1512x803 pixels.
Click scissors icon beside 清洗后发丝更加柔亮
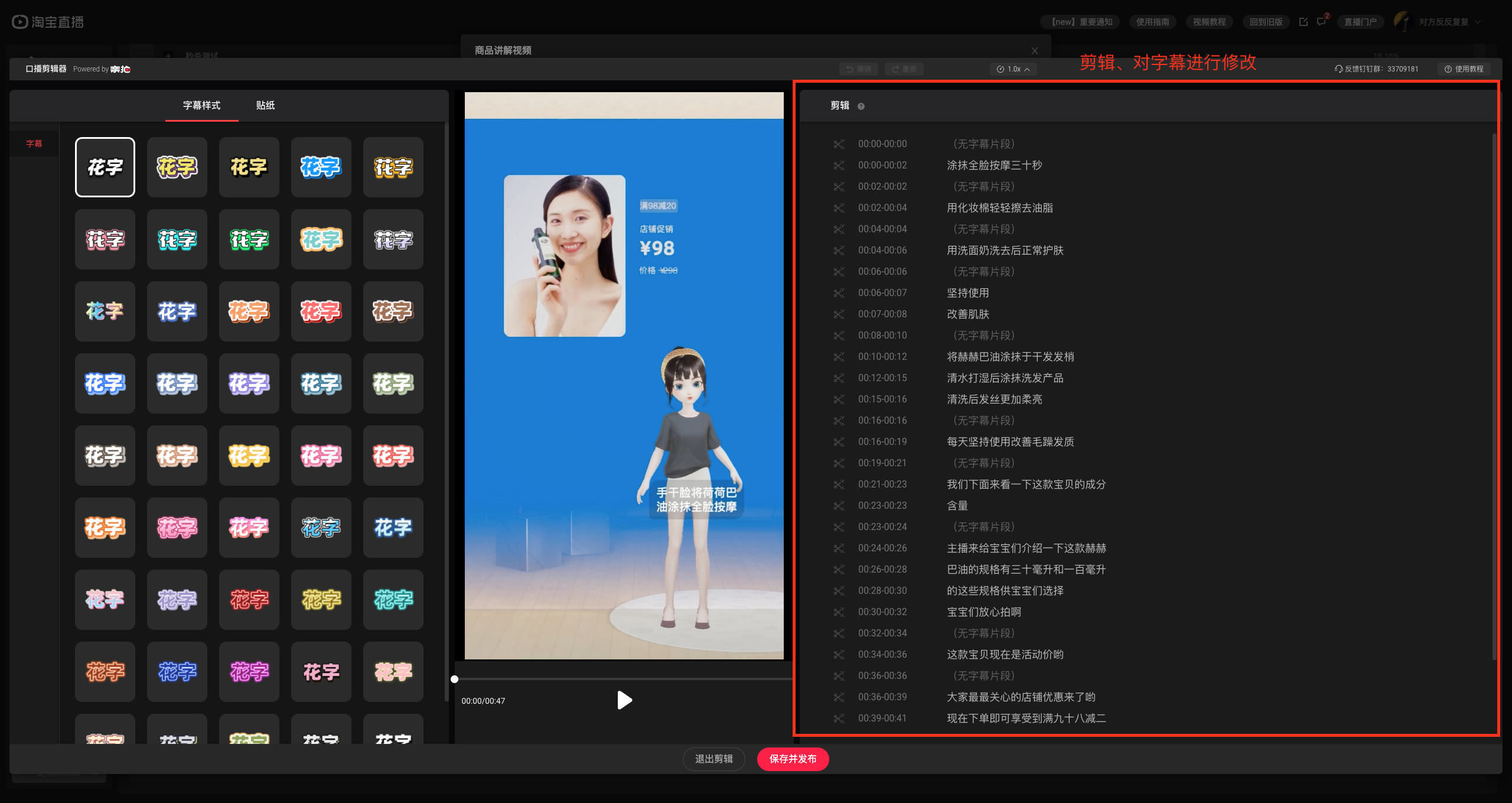839,399
